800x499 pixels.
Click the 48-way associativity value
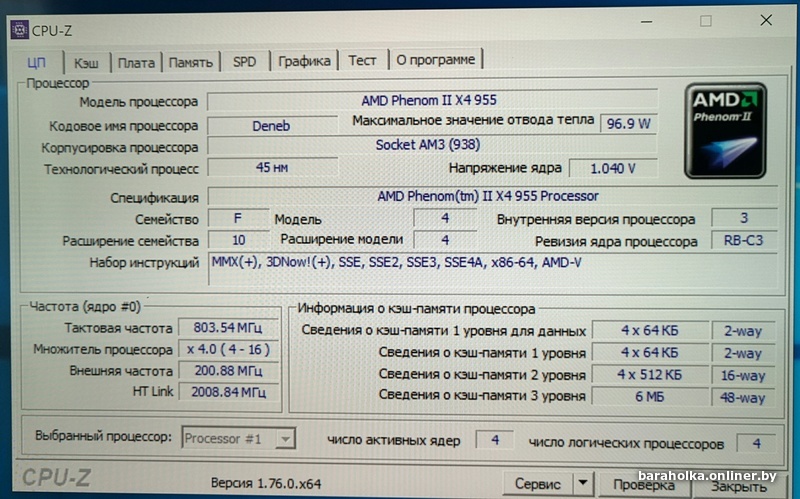click(x=743, y=397)
